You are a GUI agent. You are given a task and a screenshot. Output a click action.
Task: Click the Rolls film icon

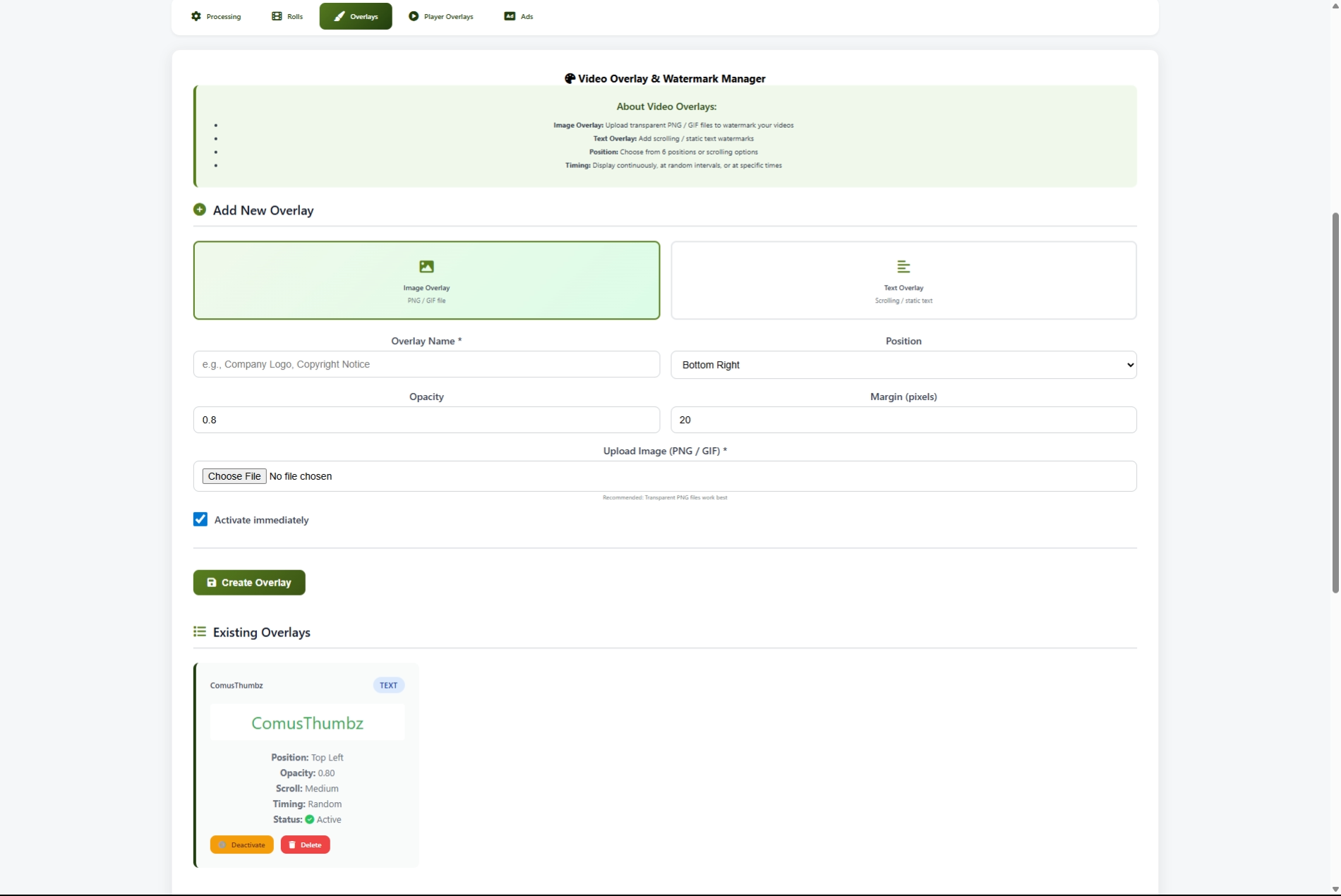(x=277, y=16)
